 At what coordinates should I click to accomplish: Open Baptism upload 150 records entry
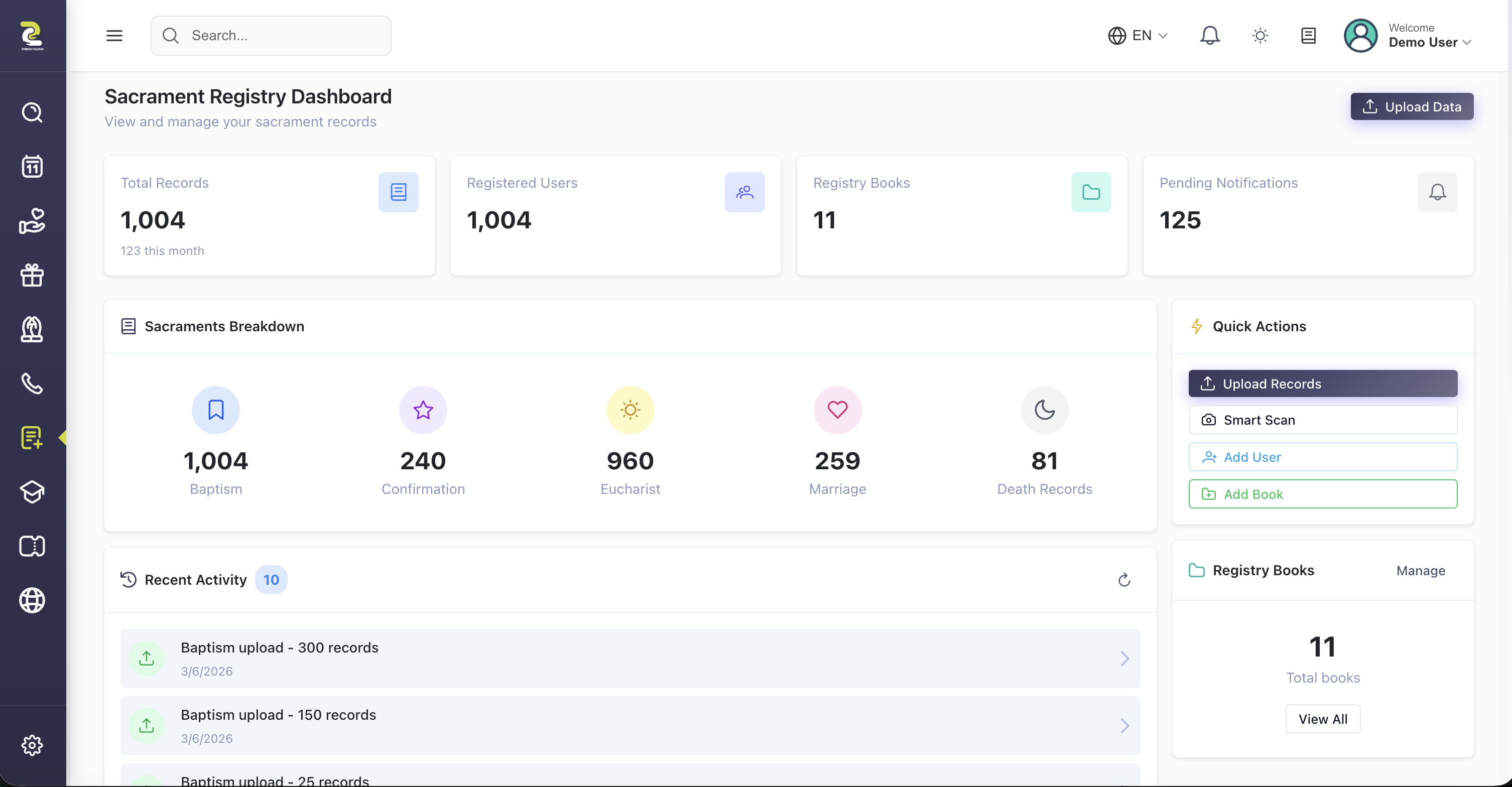(630, 726)
